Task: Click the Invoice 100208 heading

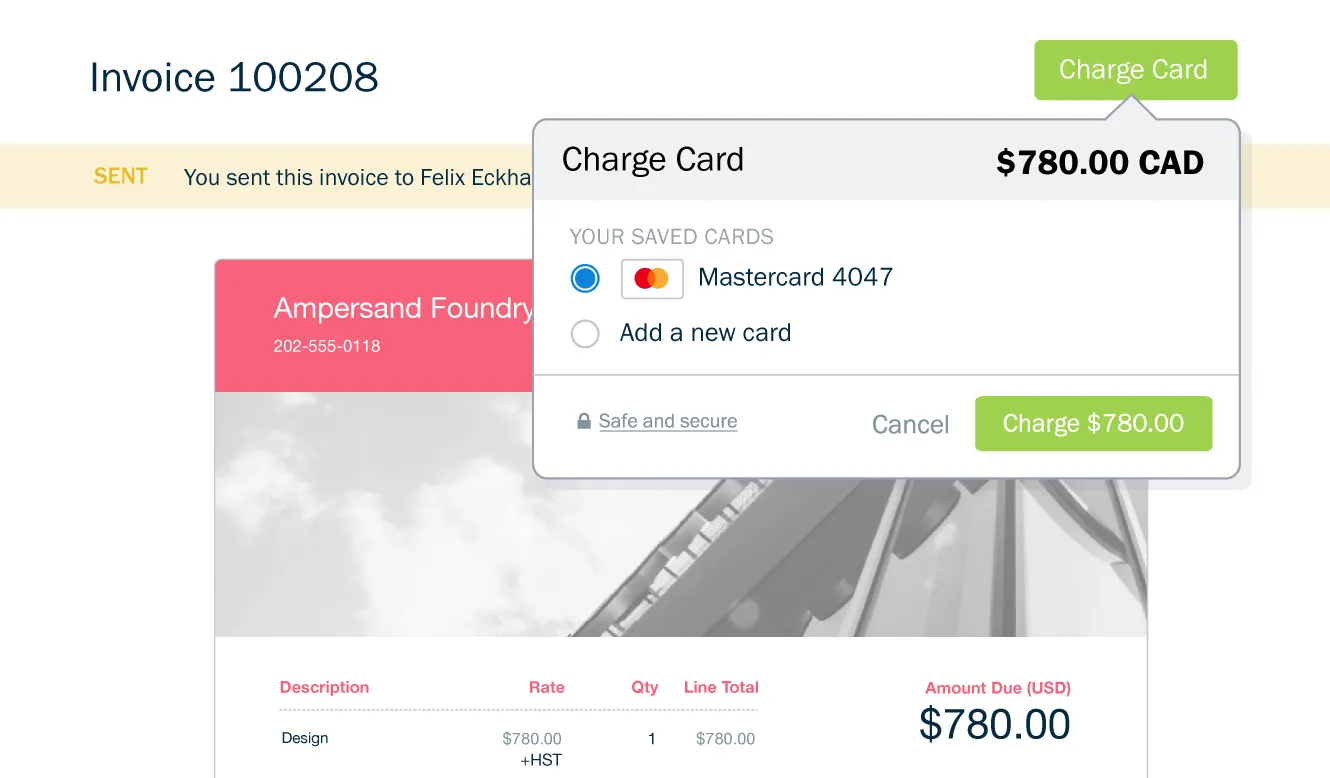Action: click(234, 77)
